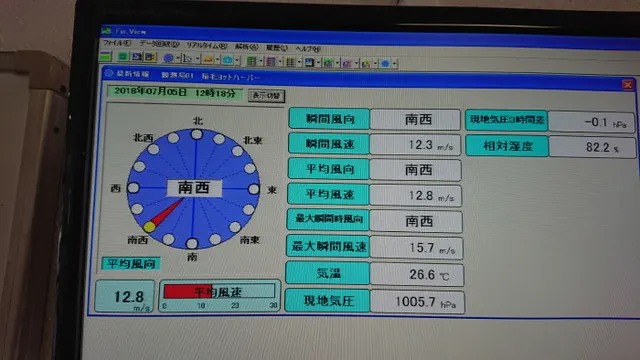Screen dimensions: 640x360
Task: Click the first green icon left of the toolbar
Action: 105,56
